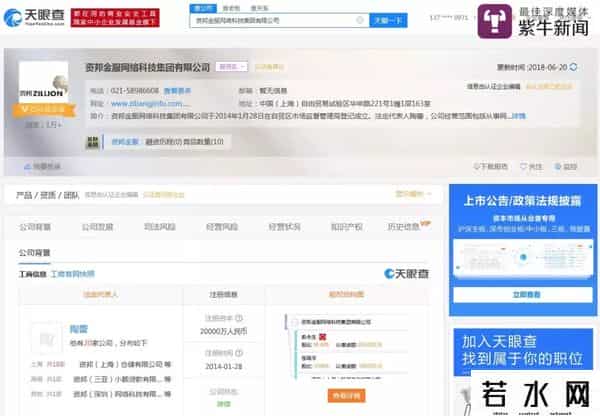
Task: Select the 2014-01-28 registration date value
Action: (223, 367)
